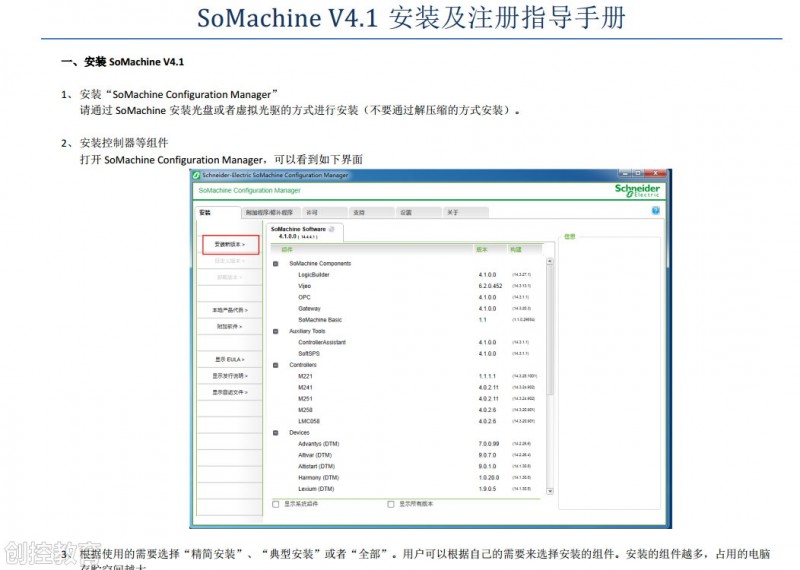The height and width of the screenshot is (570, 800).
Task: Select the SoMachine Basic row
Action: point(408,320)
